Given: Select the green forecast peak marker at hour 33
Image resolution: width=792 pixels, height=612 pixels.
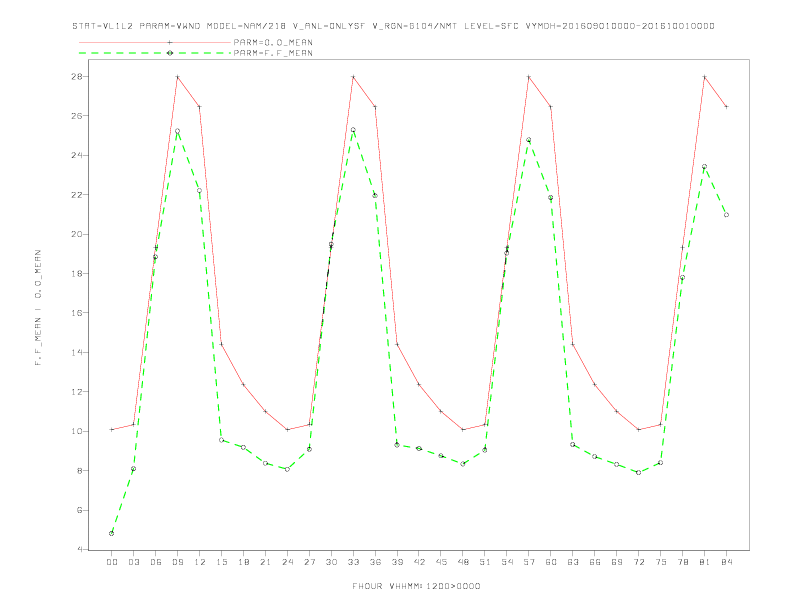Looking at the screenshot, I should 353,130.
